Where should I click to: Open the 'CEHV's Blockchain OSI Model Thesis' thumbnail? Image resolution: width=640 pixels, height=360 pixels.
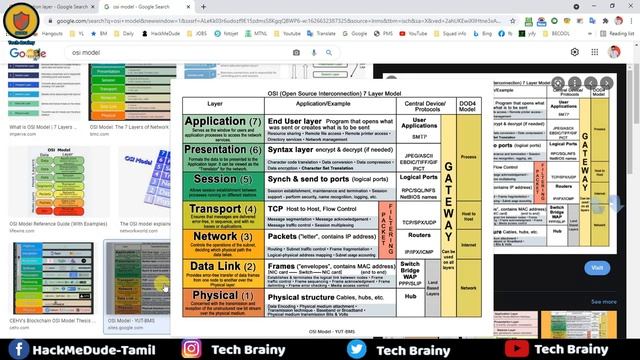point(53,278)
